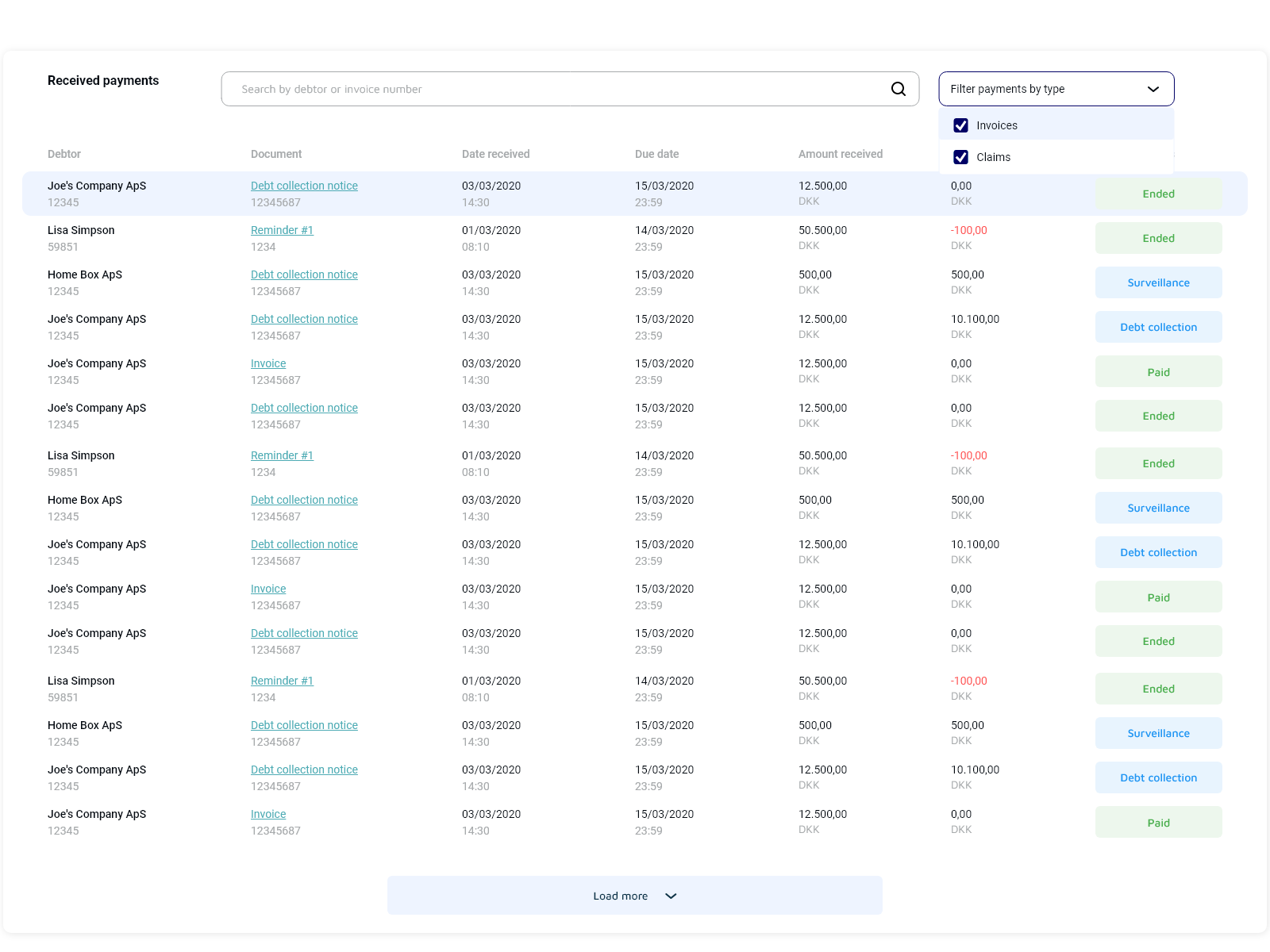Expand the Load more section

pyautogui.click(x=634, y=896)
